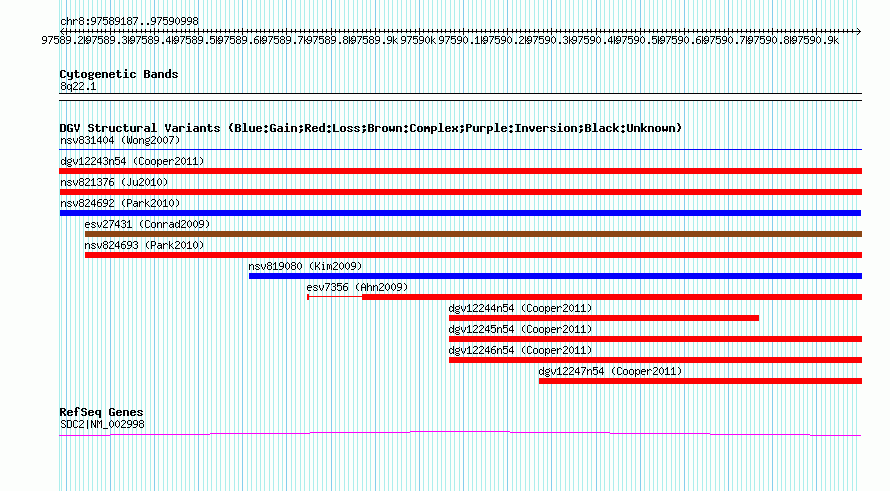
Task: Open the nsv821376 (Ju2010) variant label
Action: tap(114, 182)
